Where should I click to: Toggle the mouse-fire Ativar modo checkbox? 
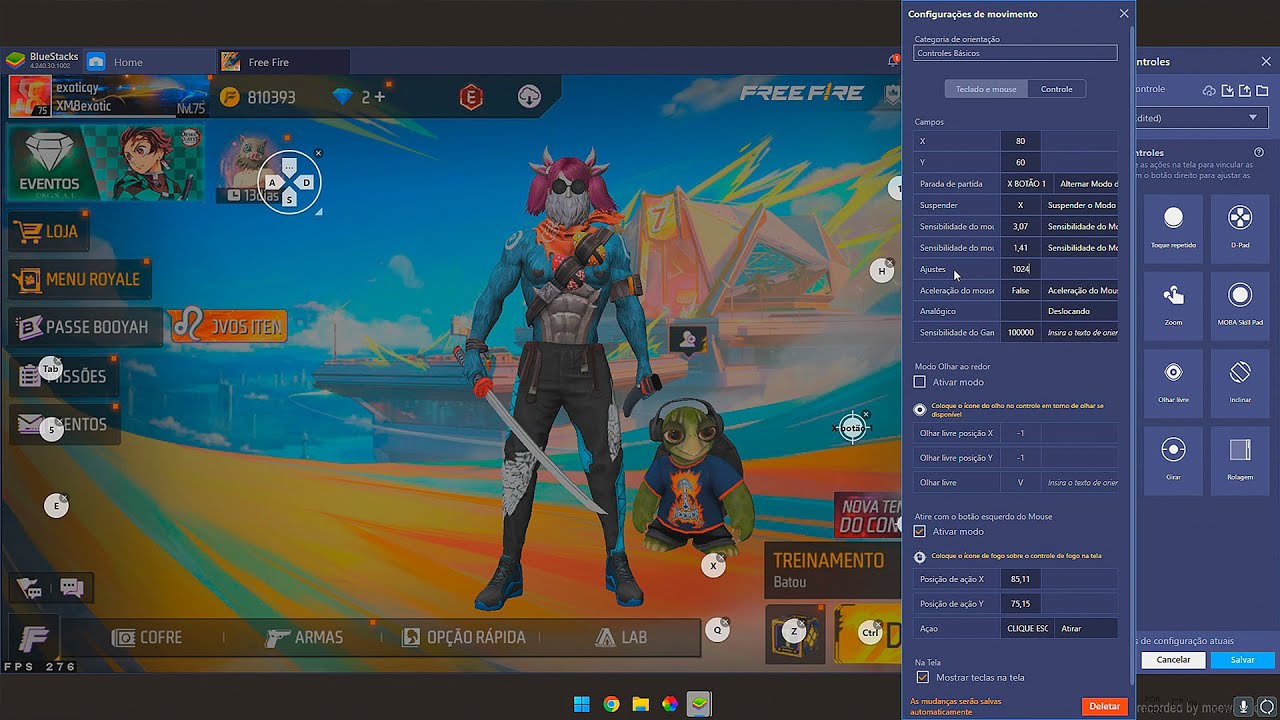pos(920,531)
